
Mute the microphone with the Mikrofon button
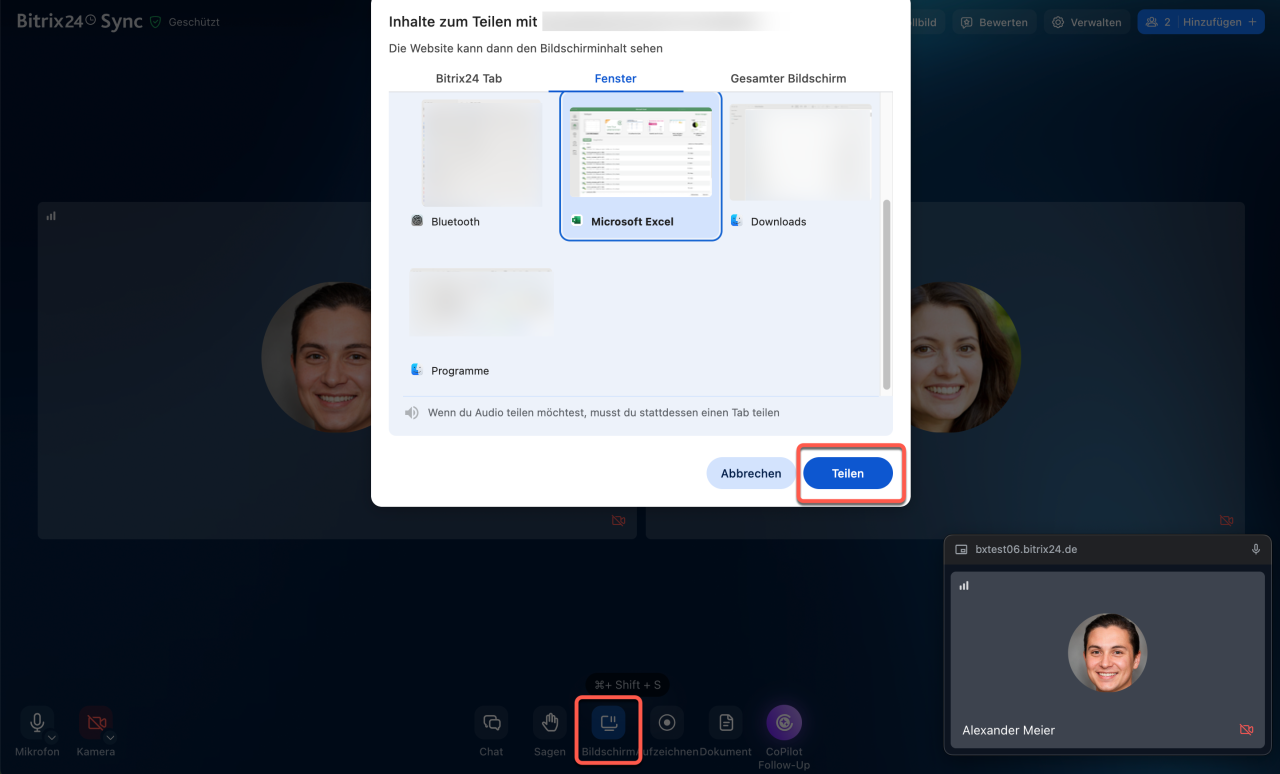pos(38,722)
